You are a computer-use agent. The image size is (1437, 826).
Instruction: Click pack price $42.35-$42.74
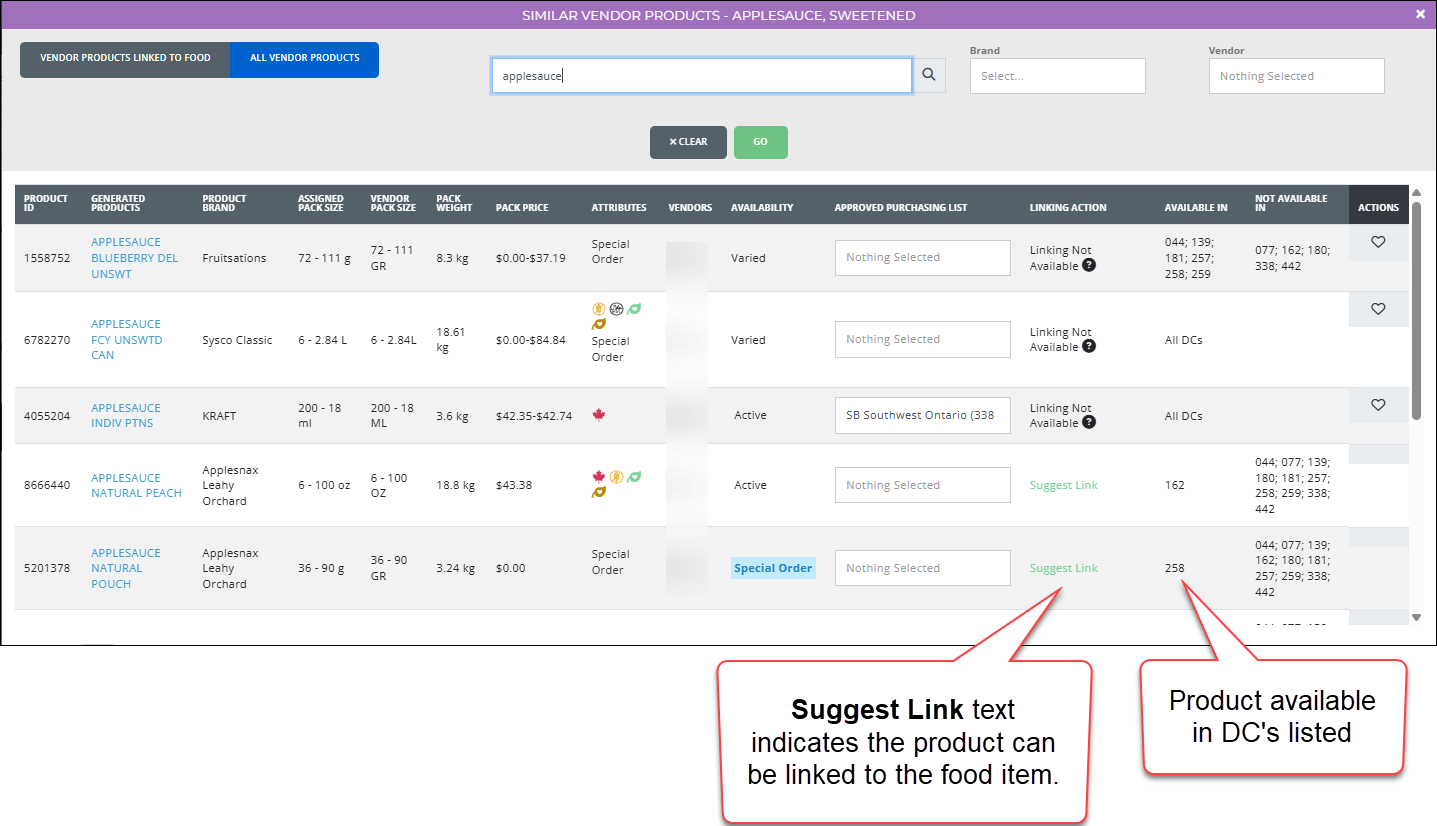[534, 416]
